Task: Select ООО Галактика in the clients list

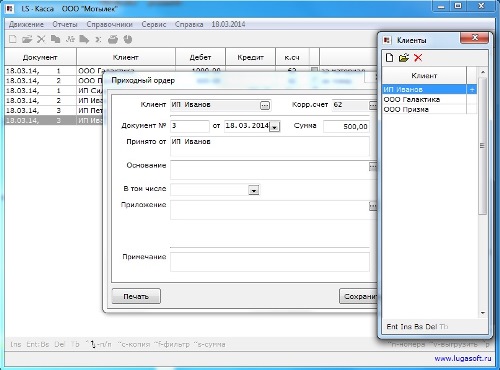Action: coord(424,99)
